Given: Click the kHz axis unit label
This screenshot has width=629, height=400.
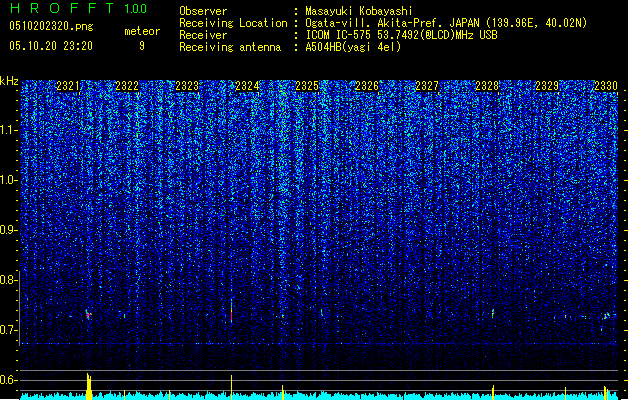Looking at the screenshot, I should pos(9,81).
